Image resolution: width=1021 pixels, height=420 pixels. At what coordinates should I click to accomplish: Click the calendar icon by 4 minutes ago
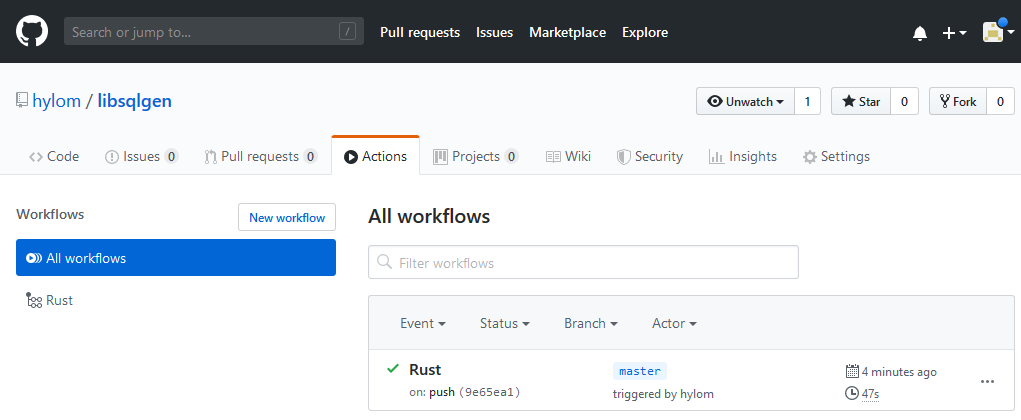coord(852,371)
